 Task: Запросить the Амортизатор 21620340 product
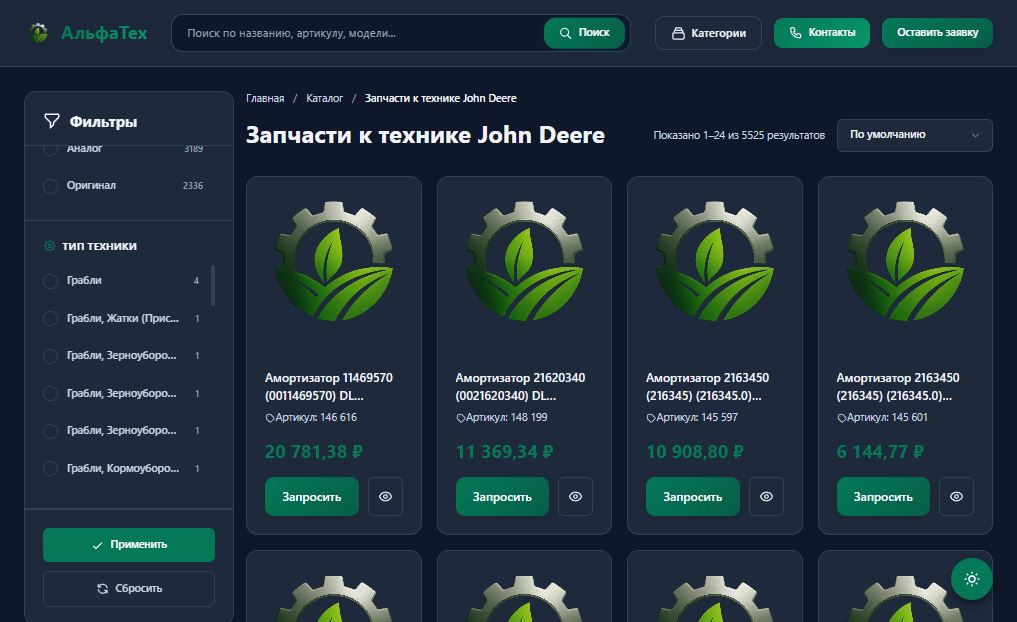tap(502, 497)
